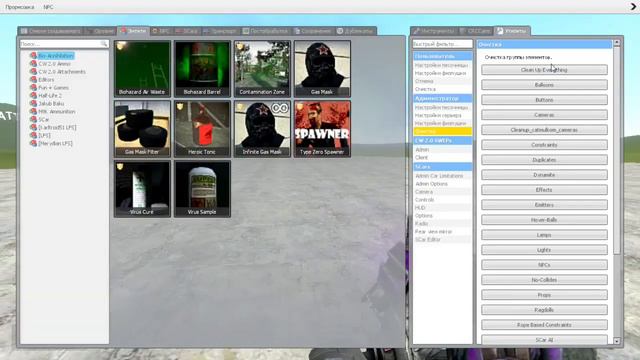The image size is (640, 360).
Task: Open the Editors category icon
Action: pyautogui.click(x=33, y=80)
